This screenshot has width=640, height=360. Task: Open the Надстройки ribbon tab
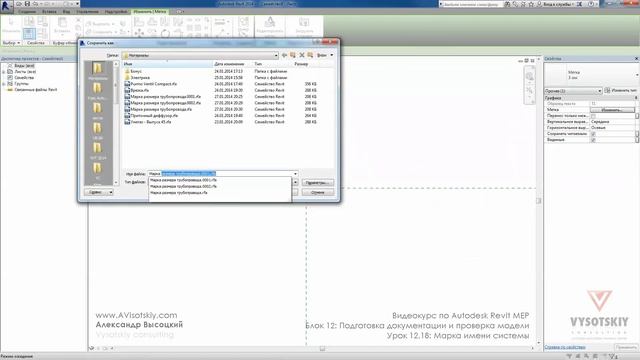click(116, 12)
